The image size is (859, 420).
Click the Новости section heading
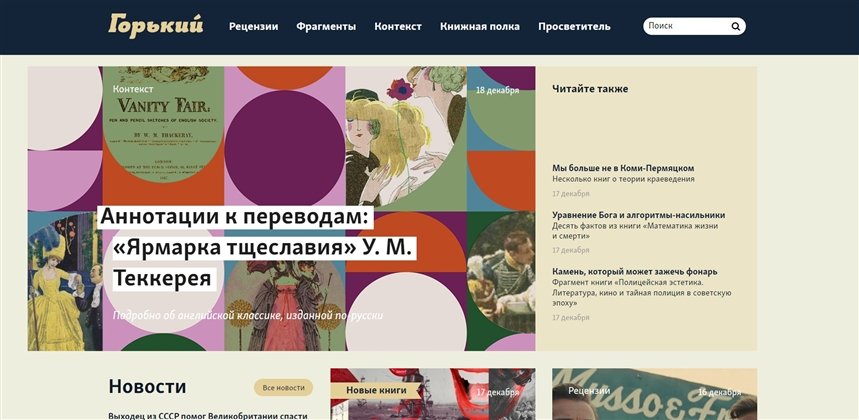point(147,387)
